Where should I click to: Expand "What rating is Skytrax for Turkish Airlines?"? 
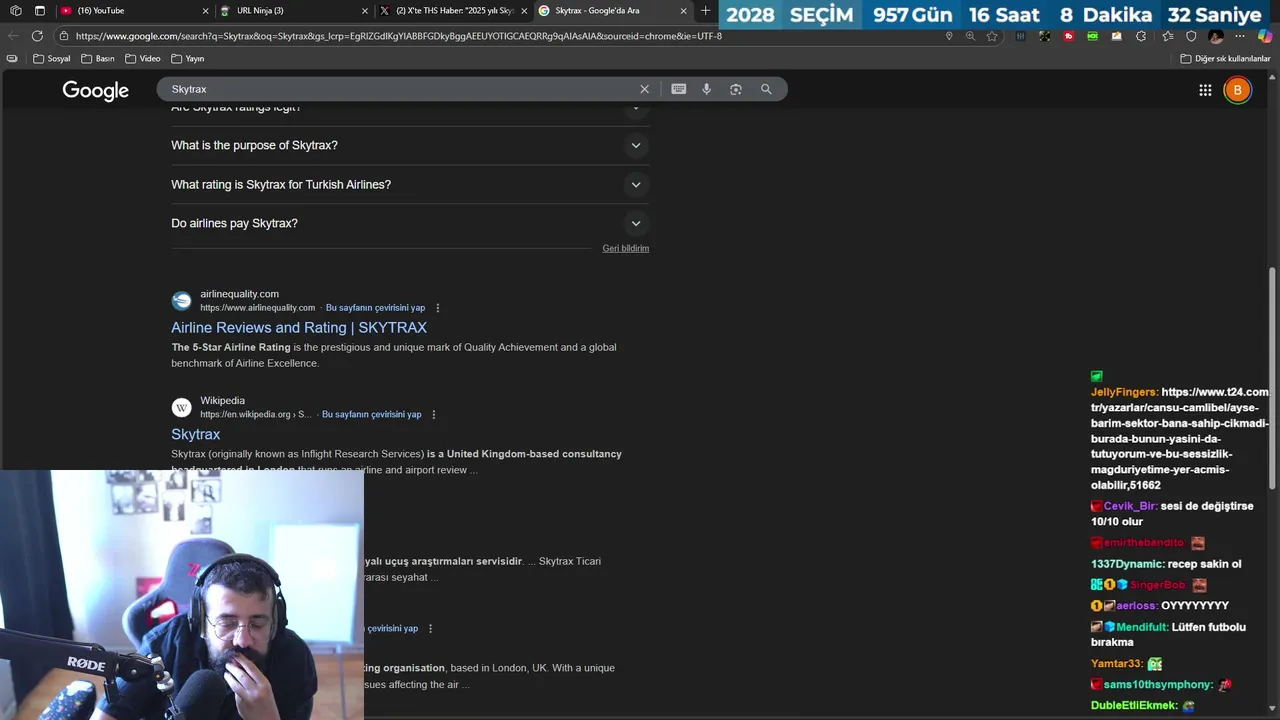pyautogui.click(x=410, y=184)
